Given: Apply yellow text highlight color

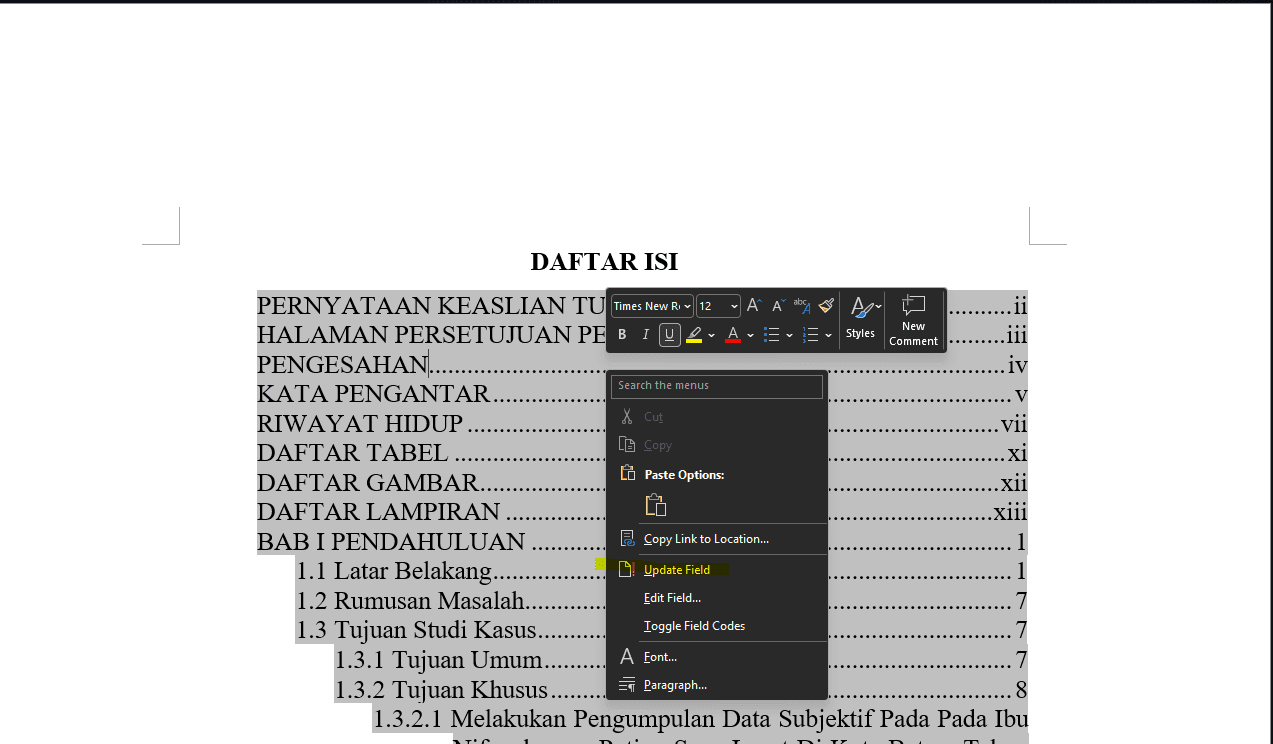Looking at the screenshot, I should click(x=694, y=334).
